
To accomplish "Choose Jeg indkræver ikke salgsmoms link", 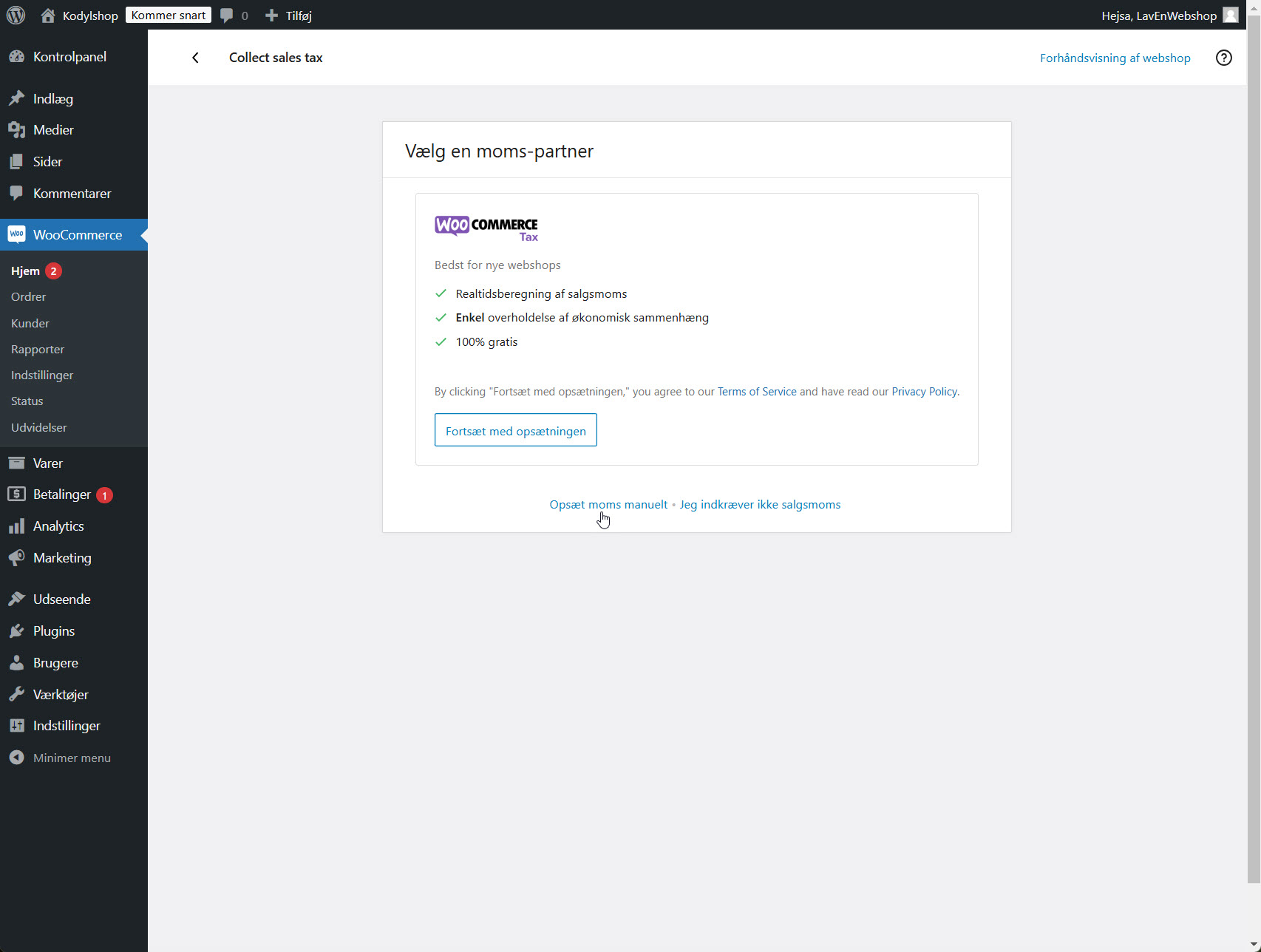I will point(760,505).
